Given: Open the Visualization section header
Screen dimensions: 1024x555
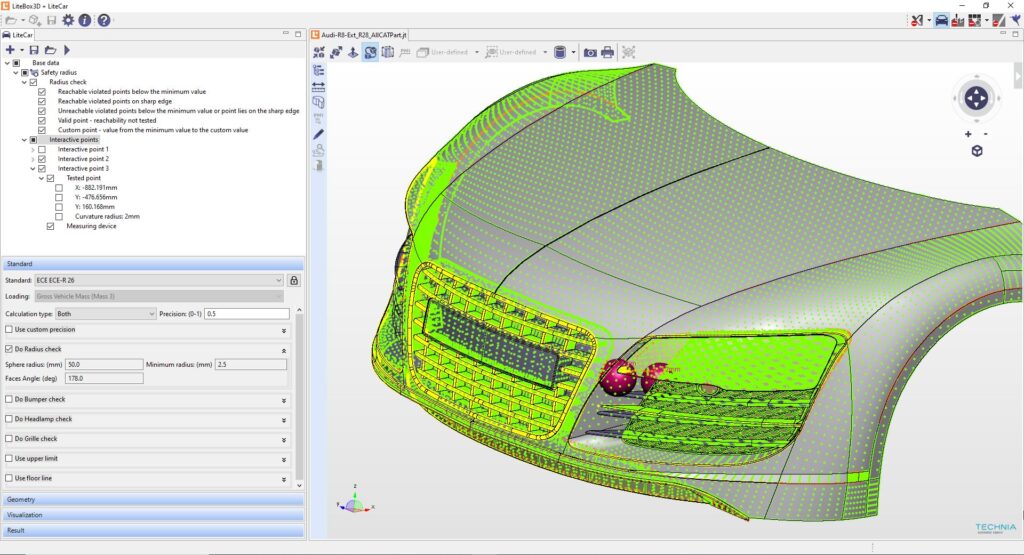Looking at the screenshot, I should click(153, 515).
